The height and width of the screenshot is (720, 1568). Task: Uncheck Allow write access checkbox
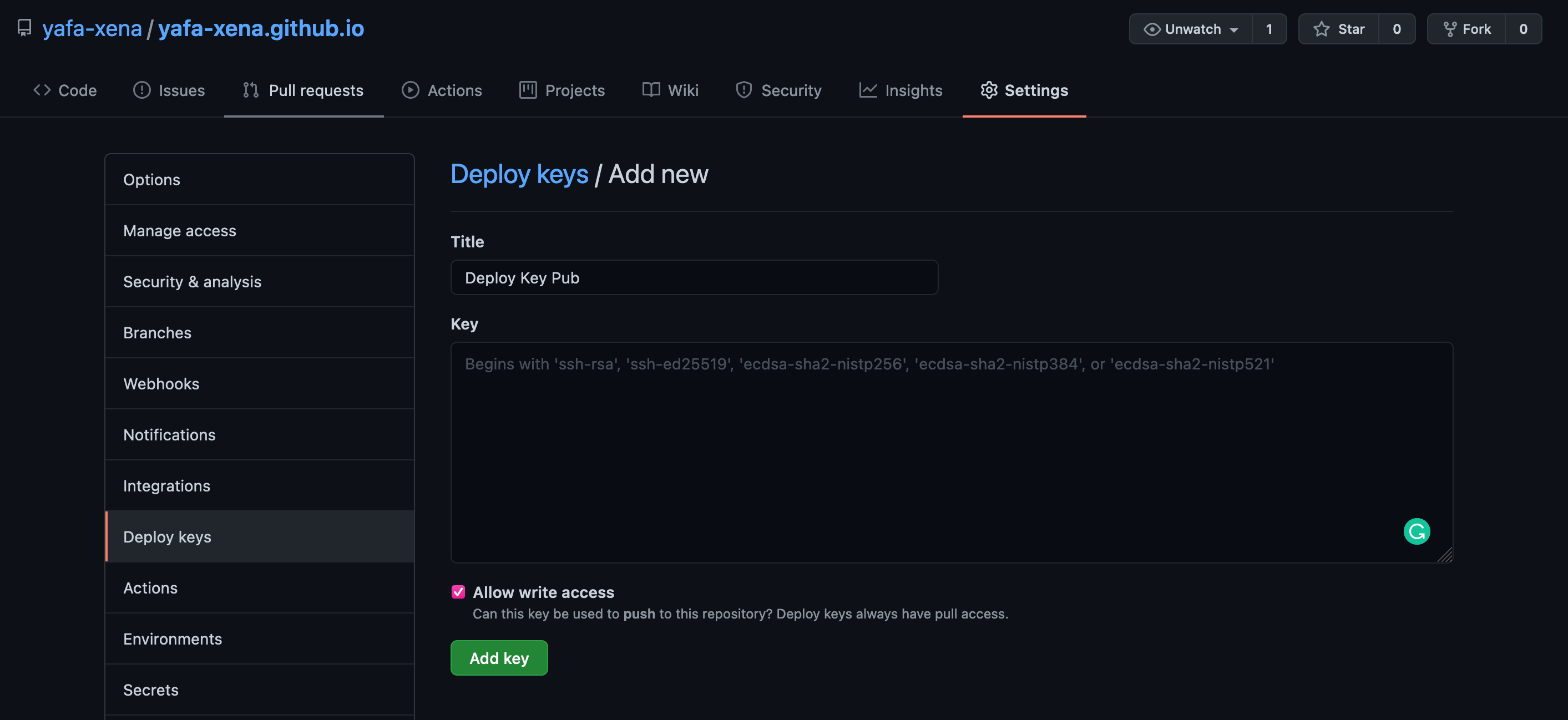pos(458,591)
